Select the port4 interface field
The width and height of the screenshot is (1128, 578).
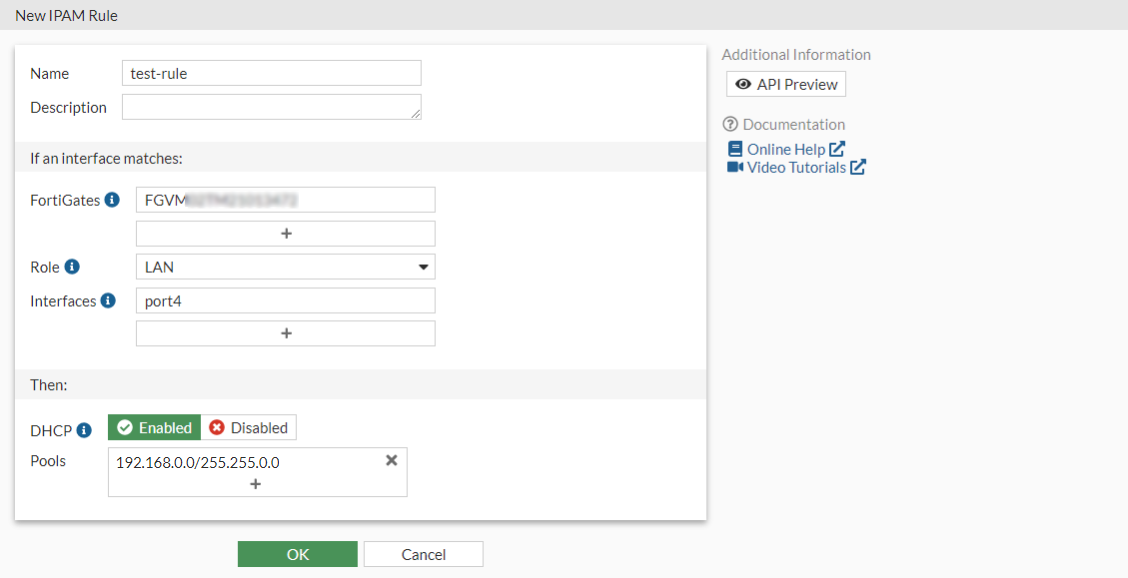pos(286,300)
